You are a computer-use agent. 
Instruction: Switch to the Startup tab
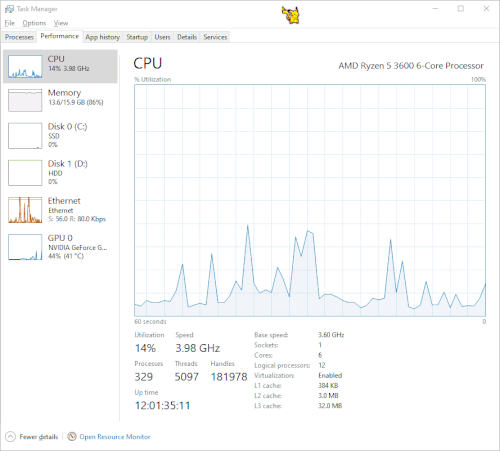tap(137, 37)
